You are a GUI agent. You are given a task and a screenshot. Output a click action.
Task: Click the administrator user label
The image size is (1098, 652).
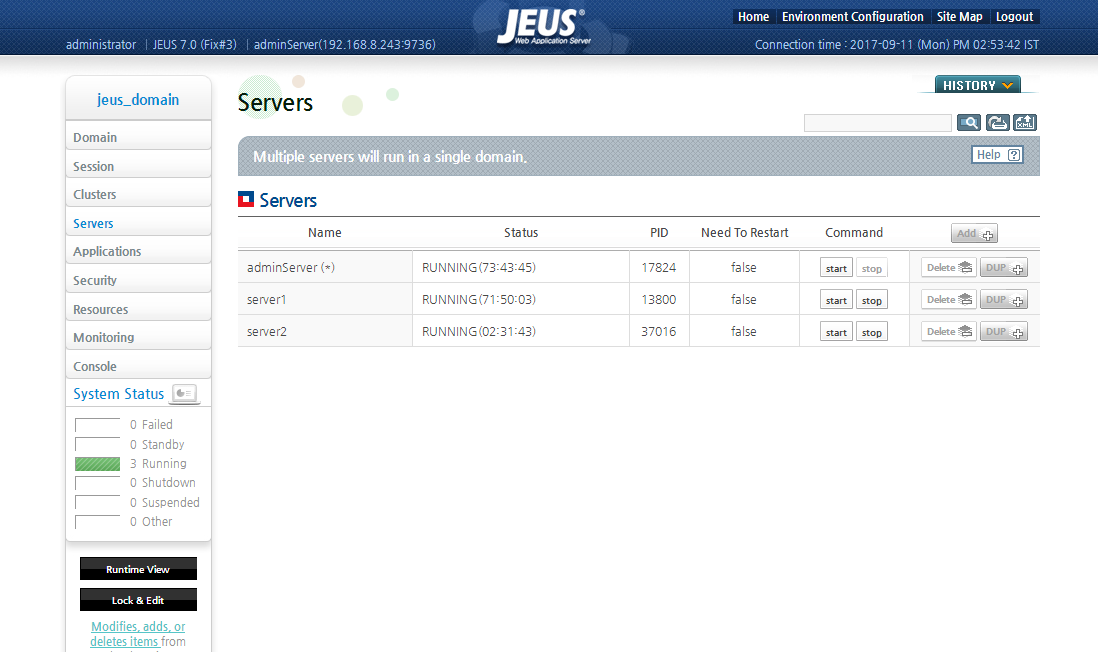101,44
